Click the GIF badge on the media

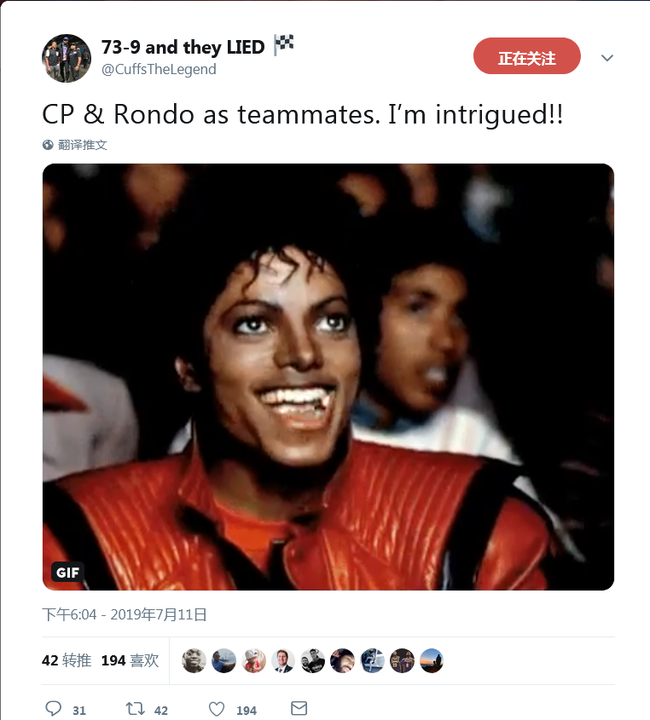click(x=67, y=572)
